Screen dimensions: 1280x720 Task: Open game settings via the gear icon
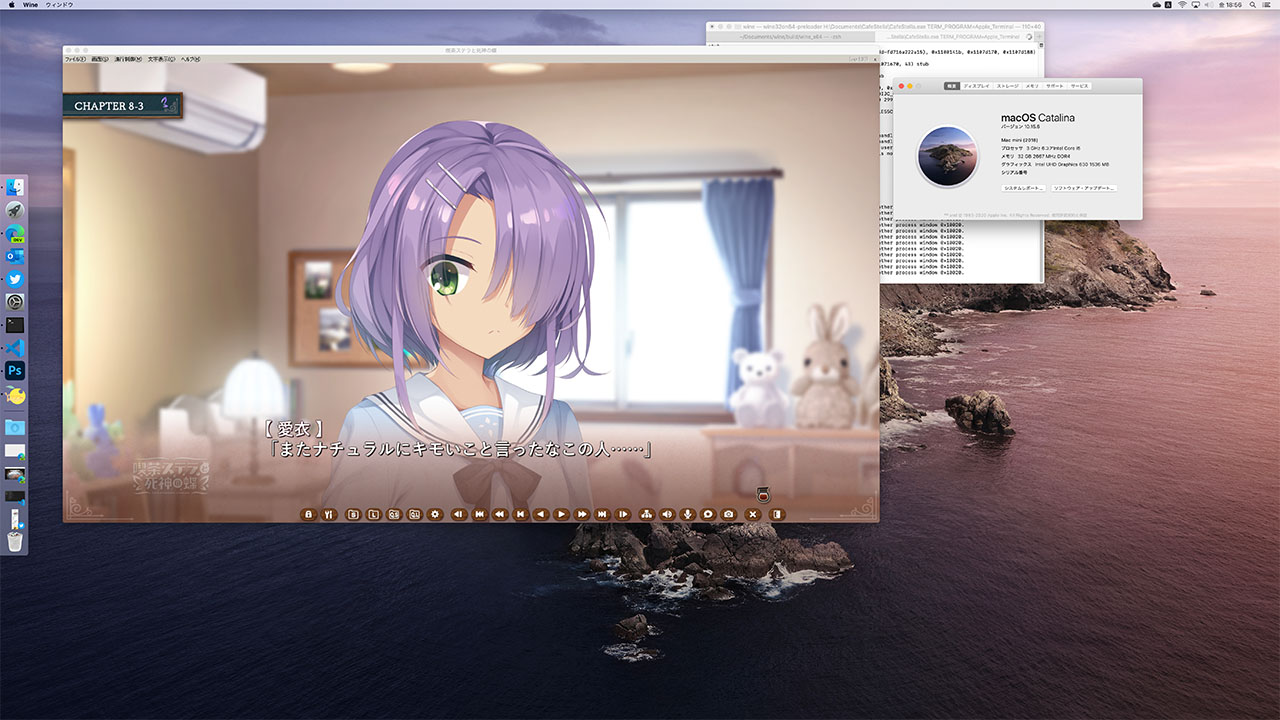click(435, 514)
